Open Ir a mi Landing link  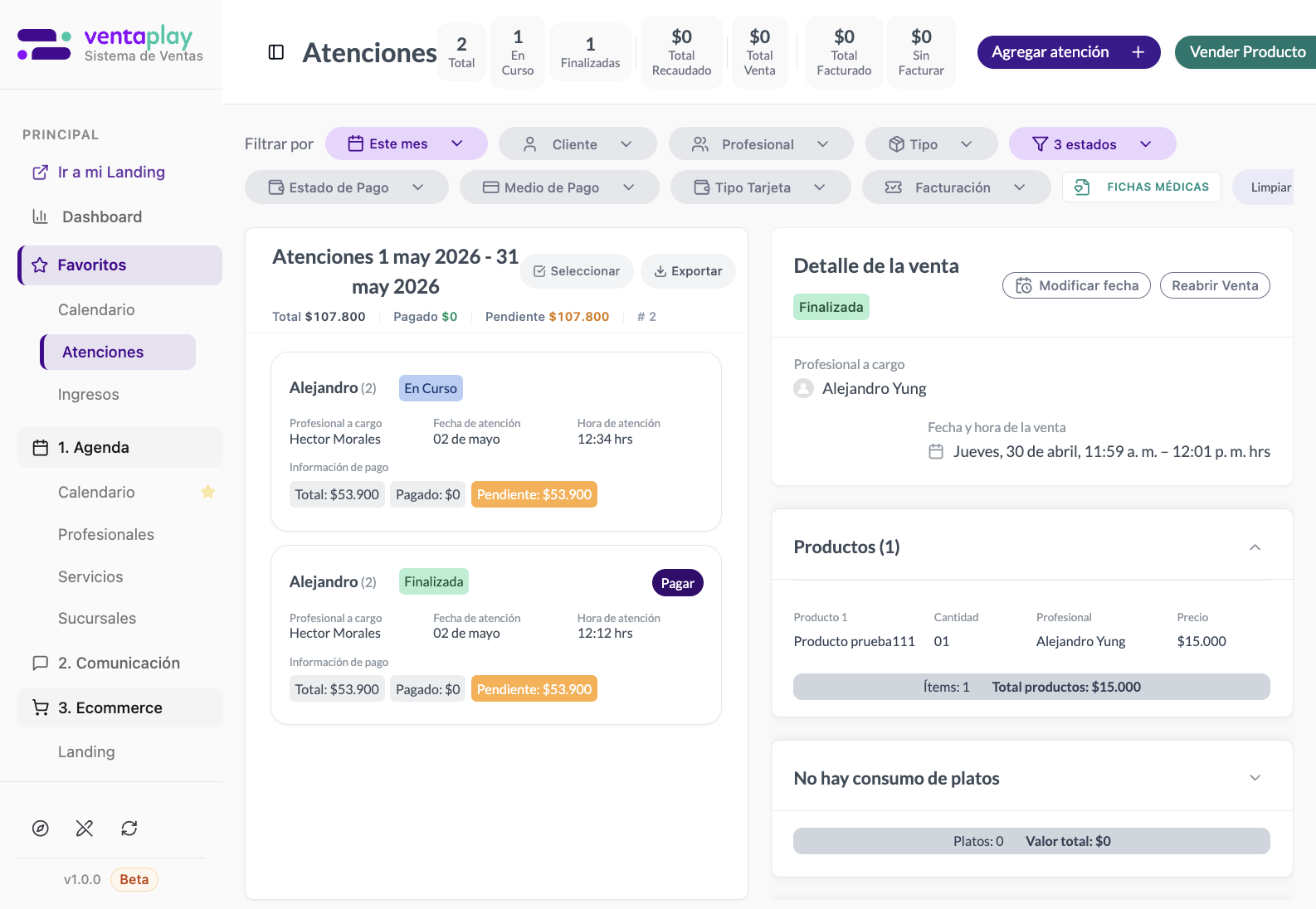point(111,173)
